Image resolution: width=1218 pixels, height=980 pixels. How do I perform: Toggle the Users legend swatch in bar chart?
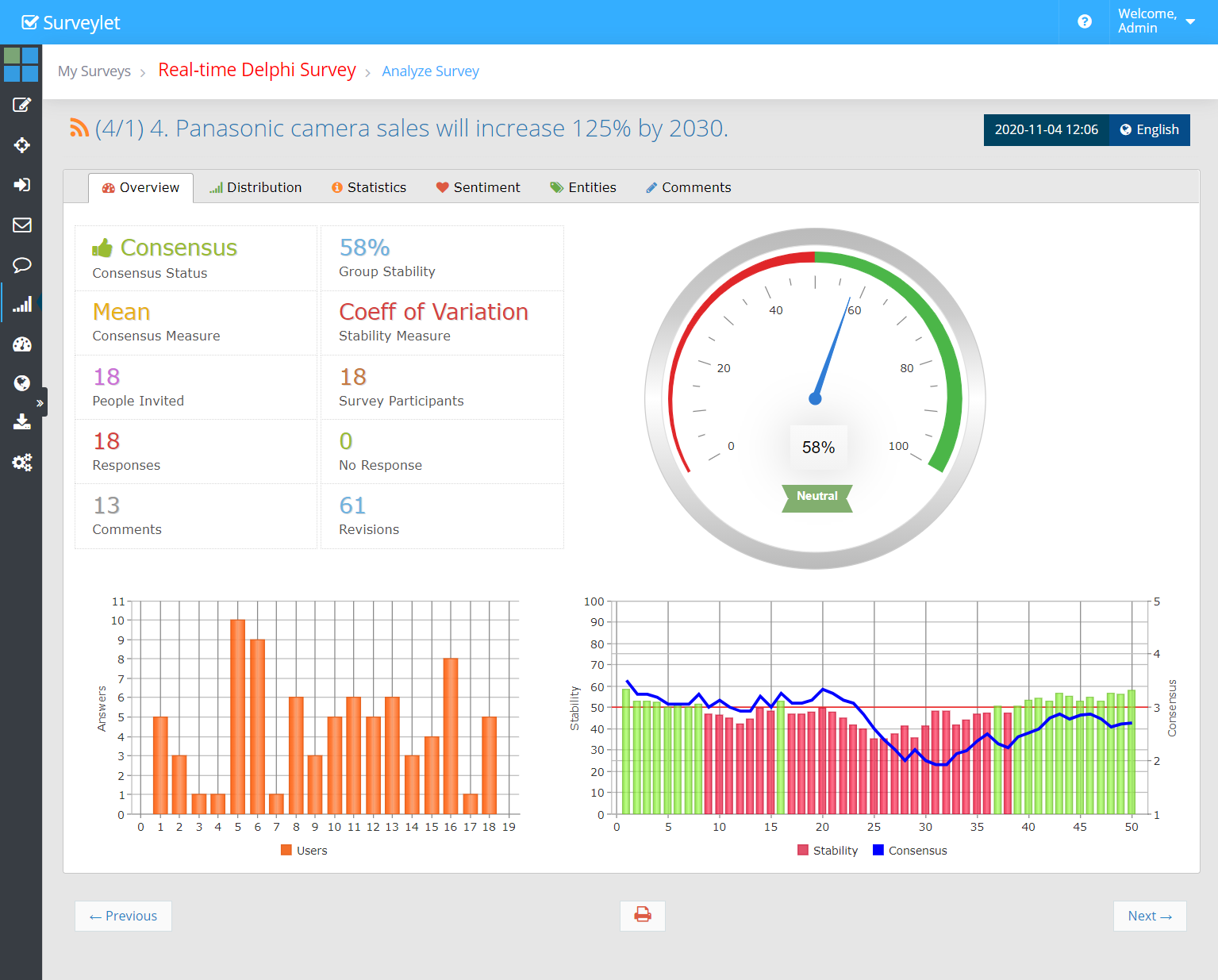coord(286,851)
